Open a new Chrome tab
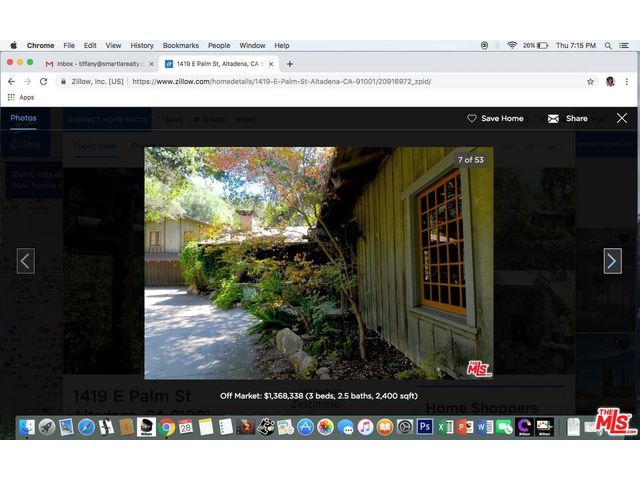The height and width of the screenshot is (480, 640). (290, 64)
